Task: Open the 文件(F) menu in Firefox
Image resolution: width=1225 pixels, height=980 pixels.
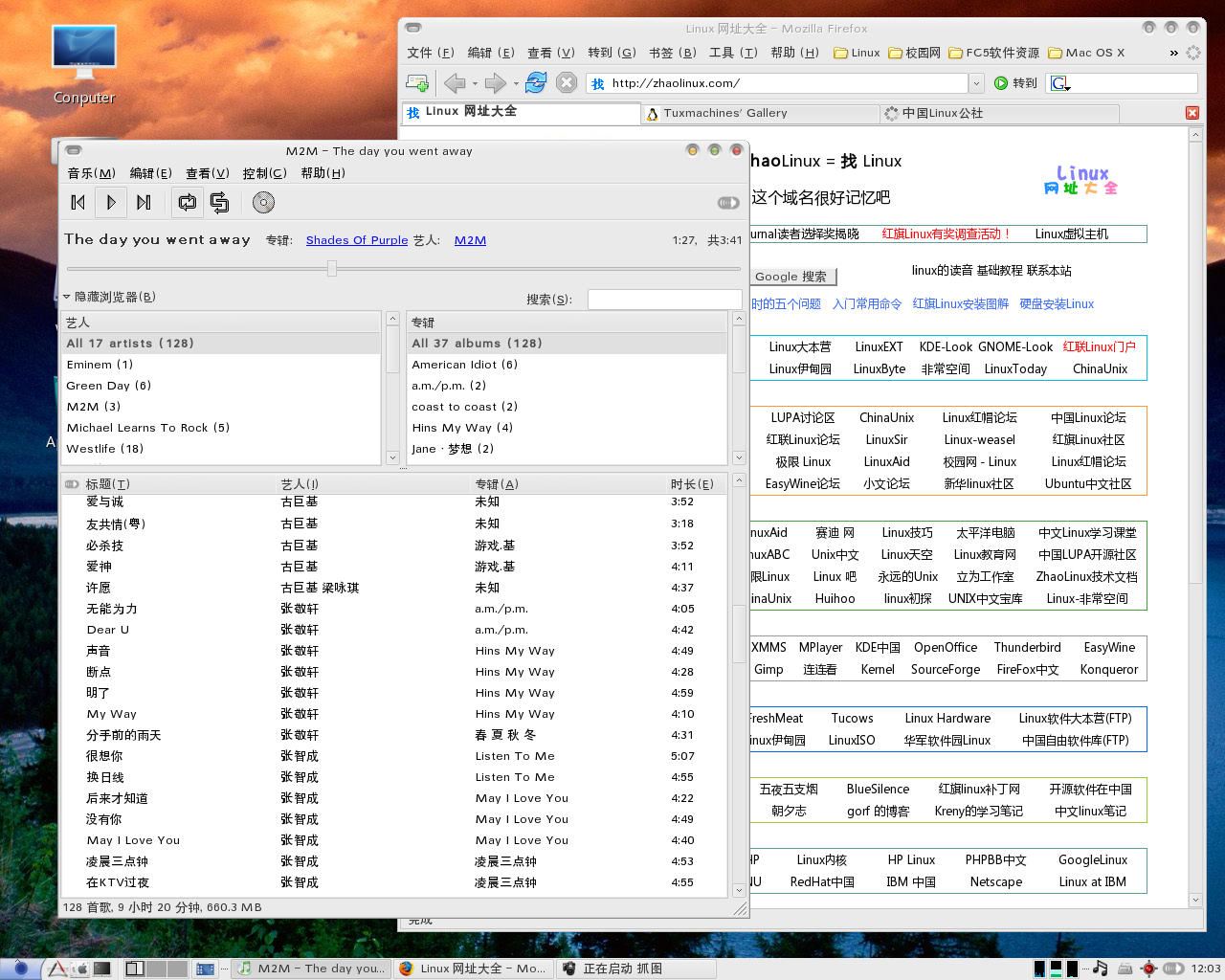Action: point(431,53)
